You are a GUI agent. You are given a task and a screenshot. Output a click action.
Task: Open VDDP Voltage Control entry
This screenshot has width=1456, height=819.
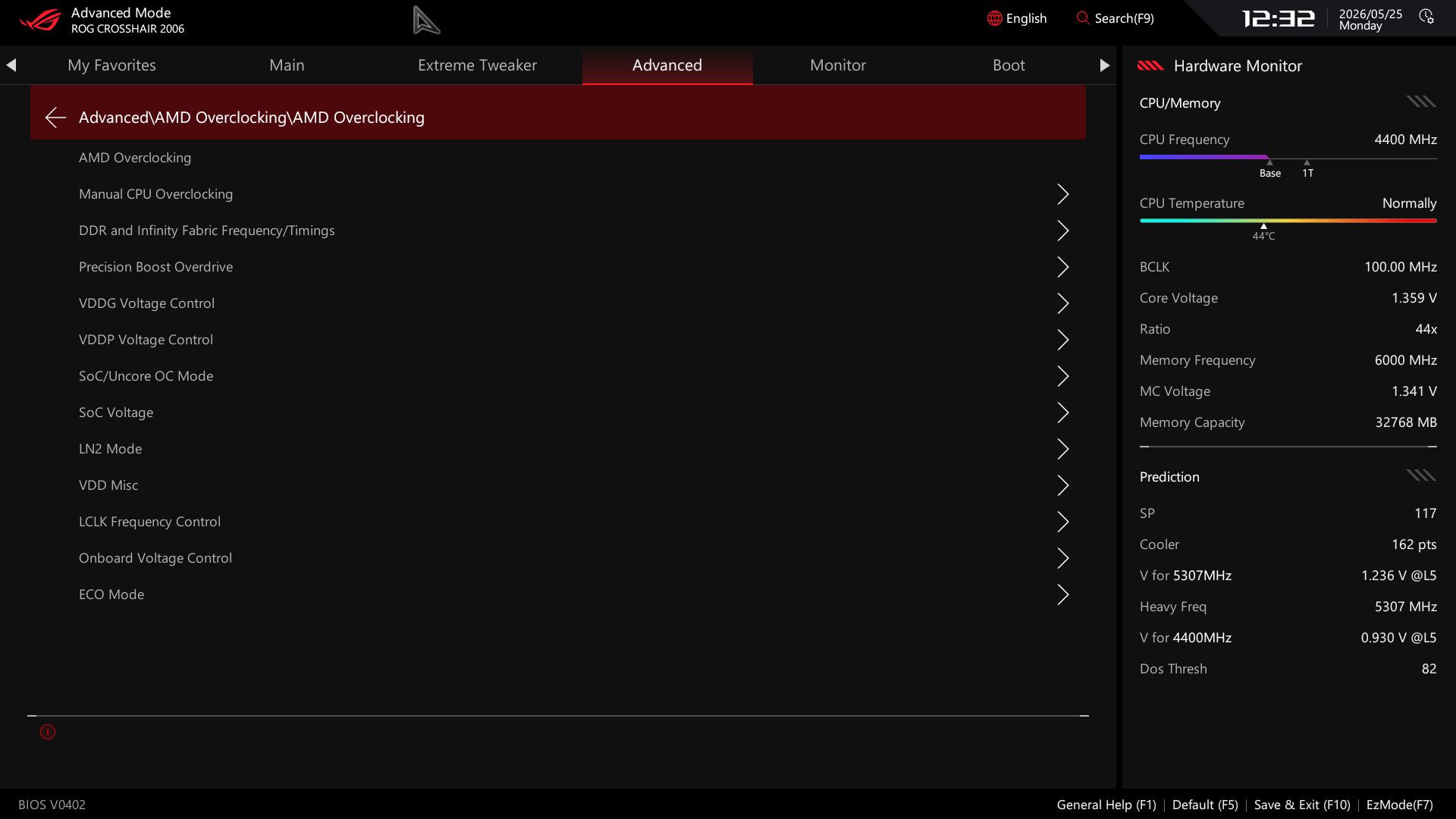tap(558, 340)
